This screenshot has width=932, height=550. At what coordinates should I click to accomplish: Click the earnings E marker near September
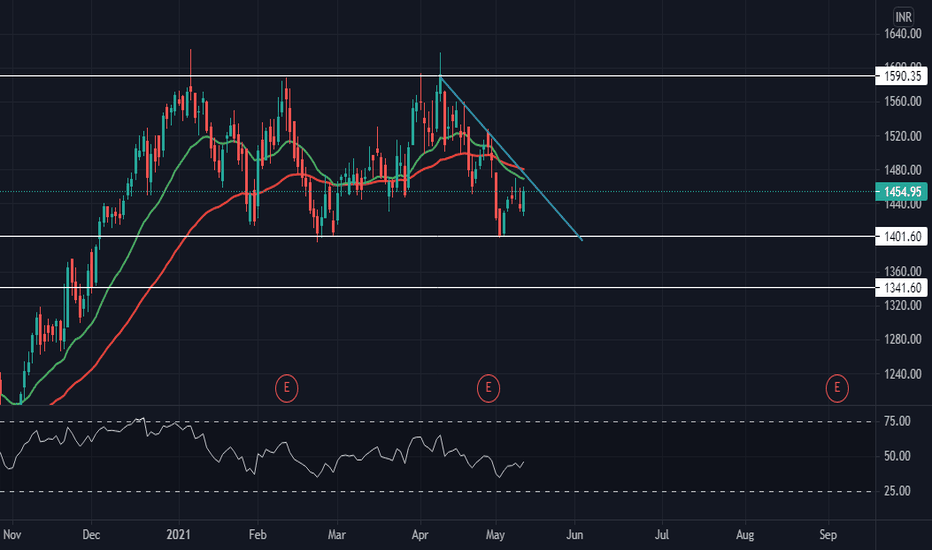[837, 388]
